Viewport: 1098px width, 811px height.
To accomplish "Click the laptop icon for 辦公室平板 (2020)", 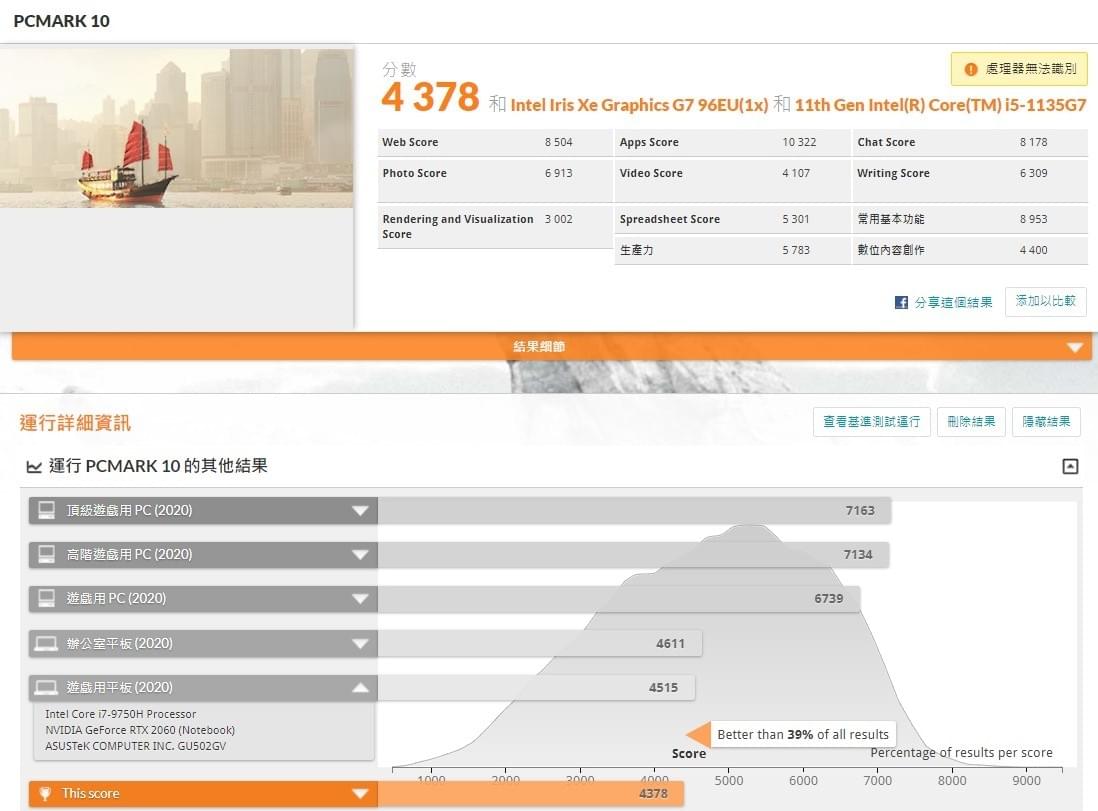I will point(46,643).
